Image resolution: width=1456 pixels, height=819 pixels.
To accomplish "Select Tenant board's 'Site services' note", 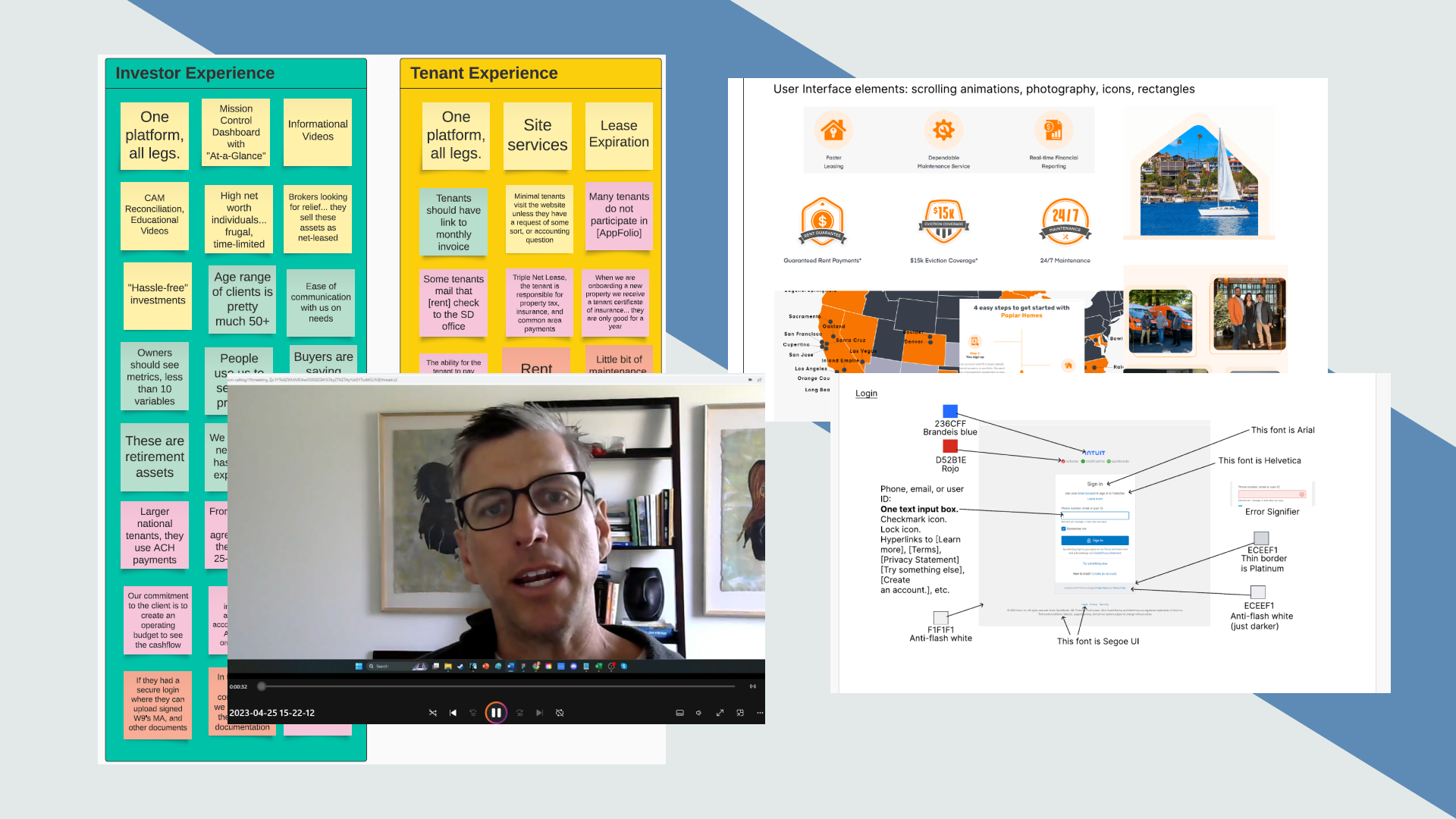I will (x=538, y=136).
